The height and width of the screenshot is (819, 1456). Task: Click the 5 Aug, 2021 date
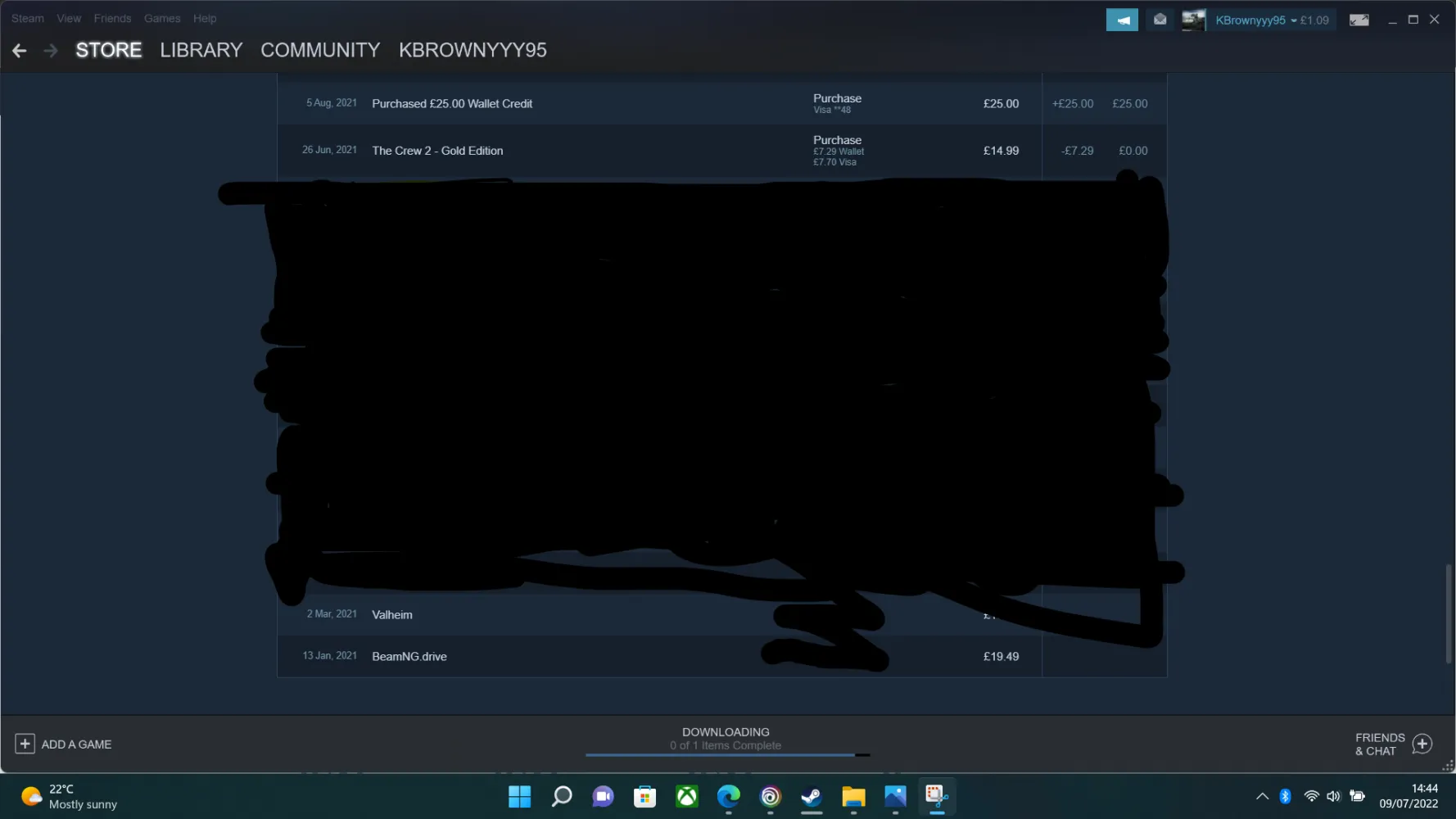[332, 103]
